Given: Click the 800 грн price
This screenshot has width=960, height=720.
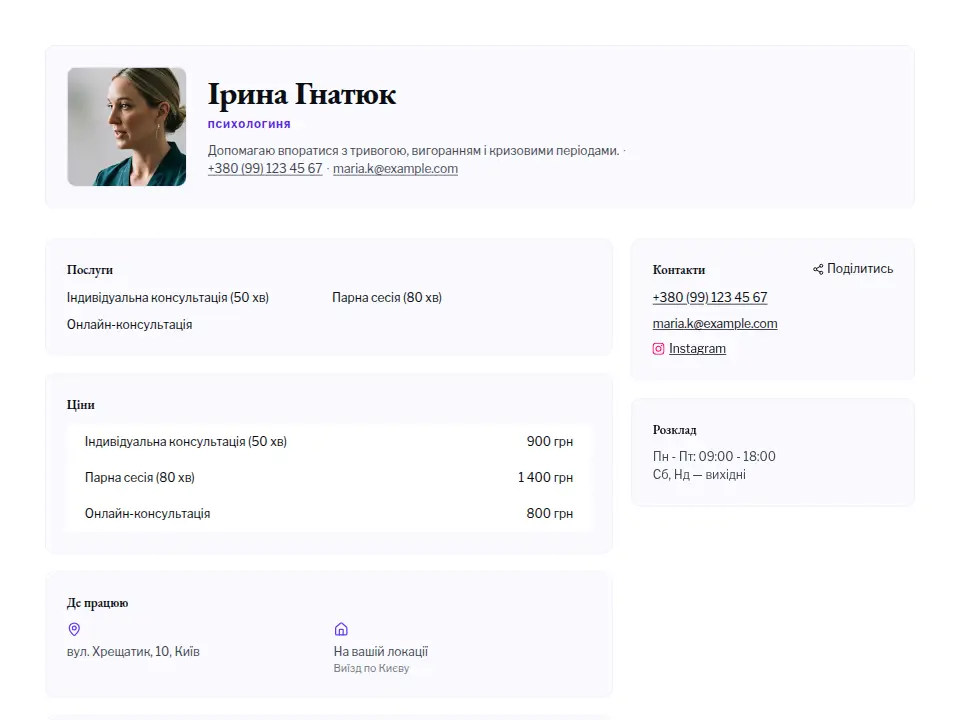Looking at the screenshot, I should (x=550, y=514).
